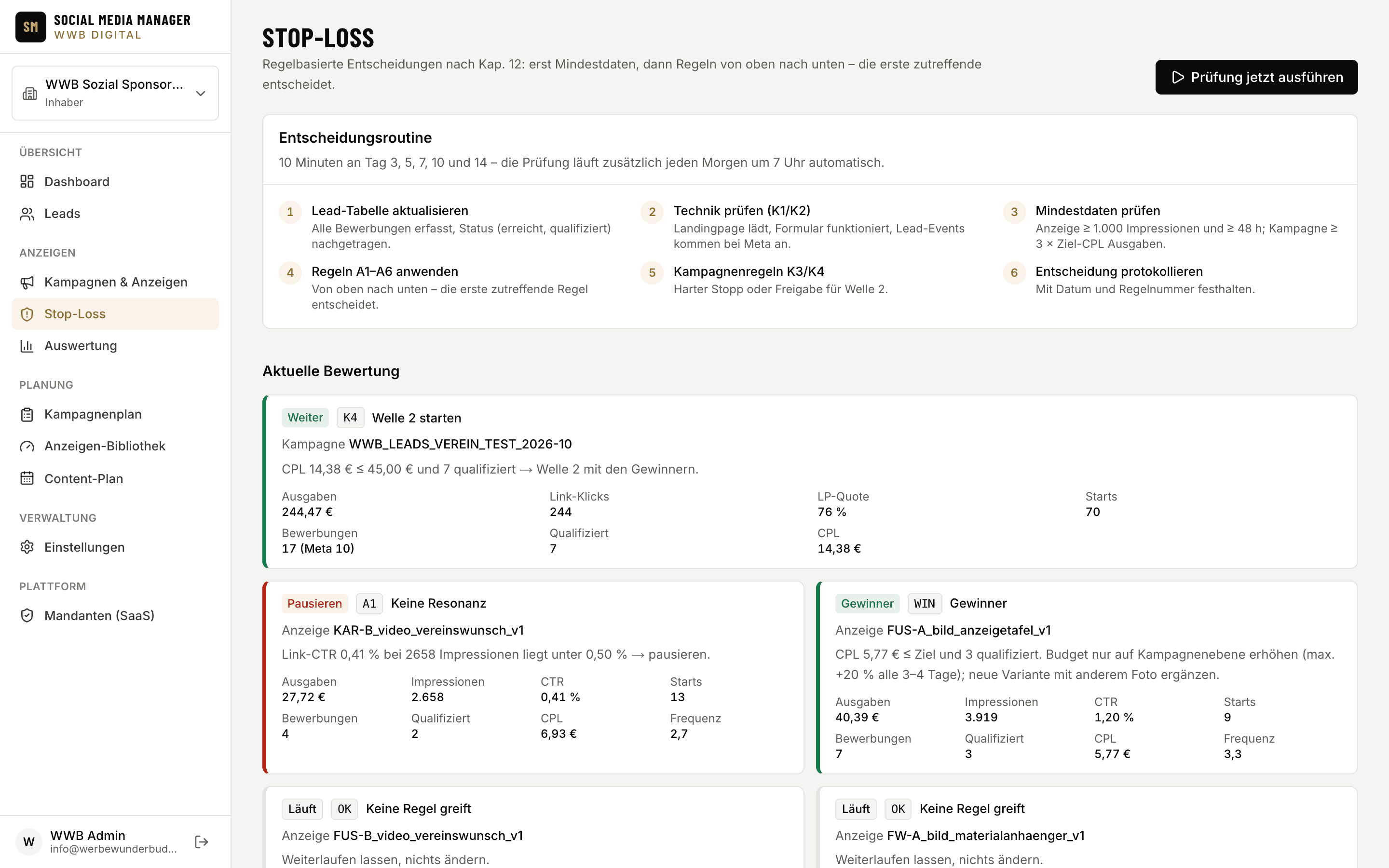Select the Auswertung menu entry
The height and width of the screenshot is (868, 1389).
115,346
